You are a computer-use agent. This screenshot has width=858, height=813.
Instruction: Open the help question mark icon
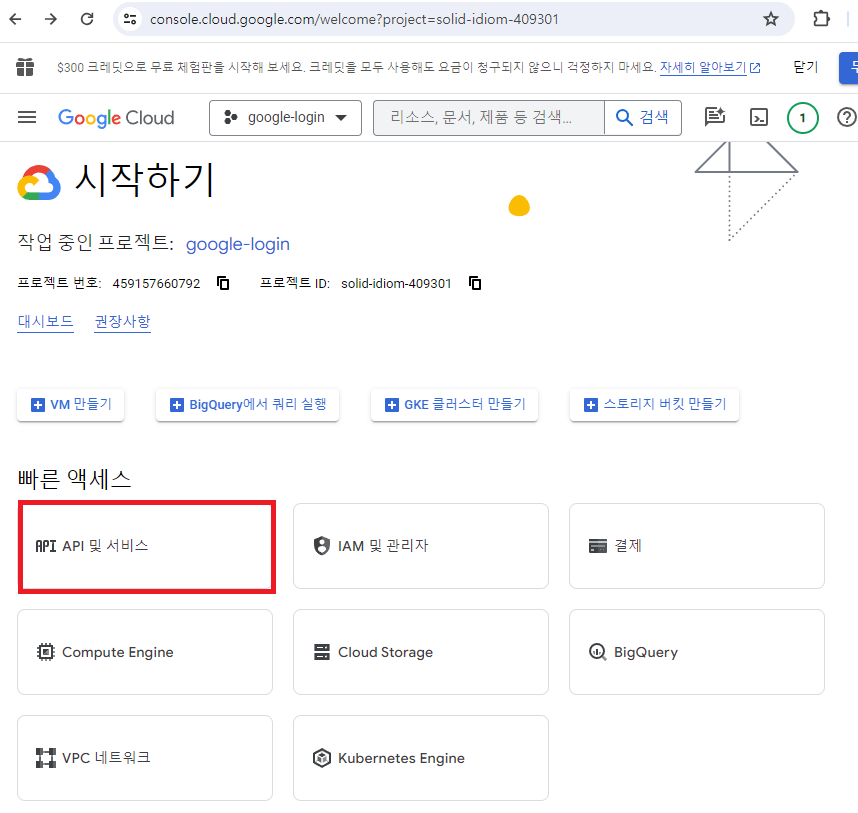[847, 117]
